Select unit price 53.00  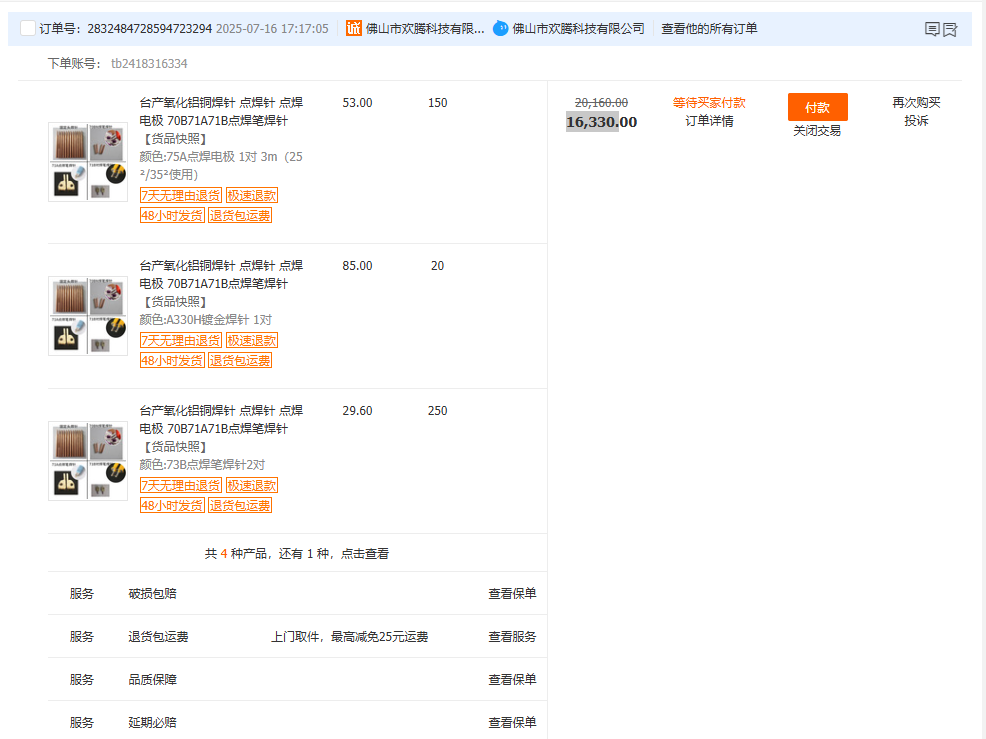pos(357,103)
